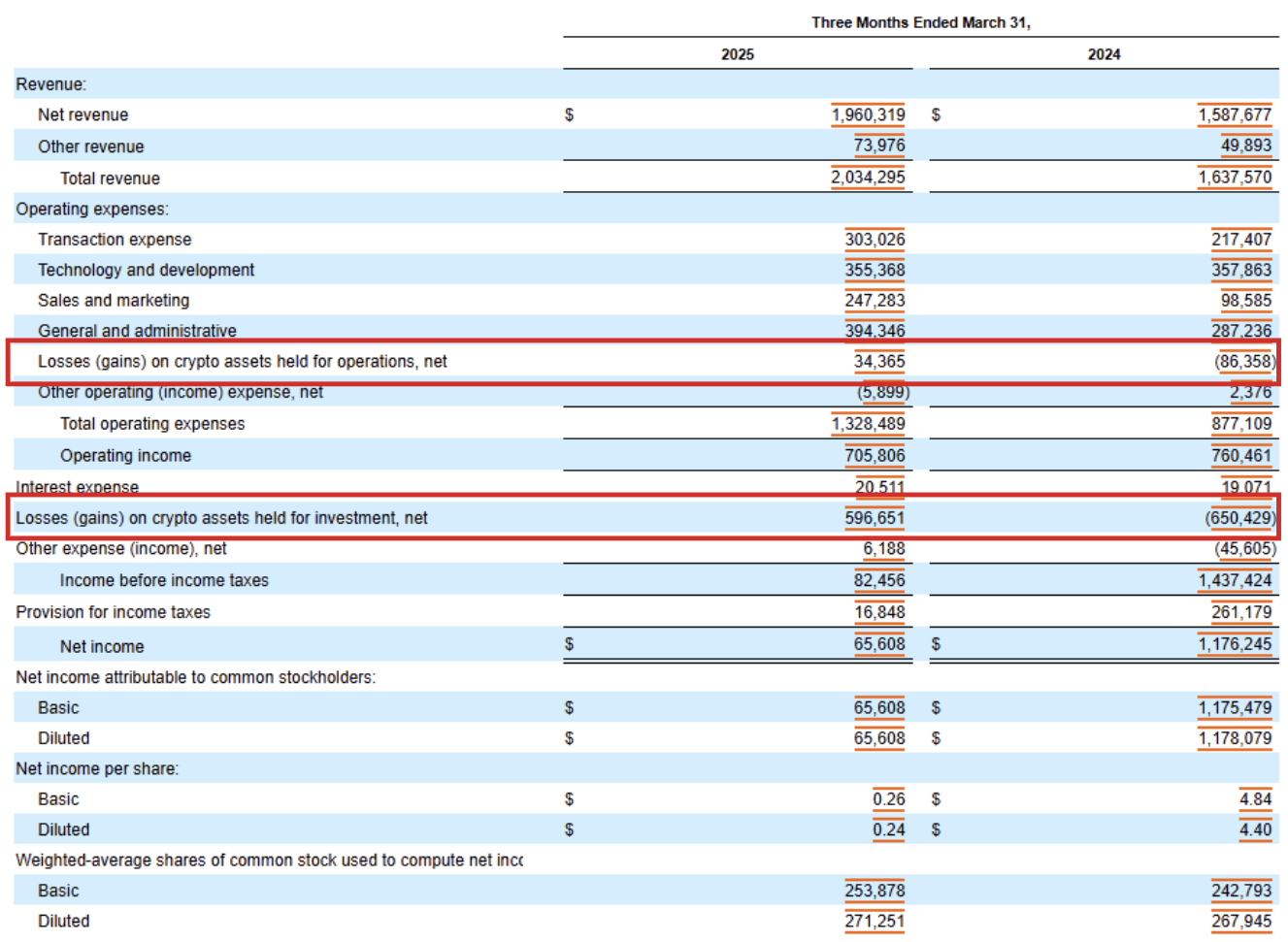1288x942 pixels.
Task: Click the 2024 sales and marketing value 98,585
Action: point(1245,300)
